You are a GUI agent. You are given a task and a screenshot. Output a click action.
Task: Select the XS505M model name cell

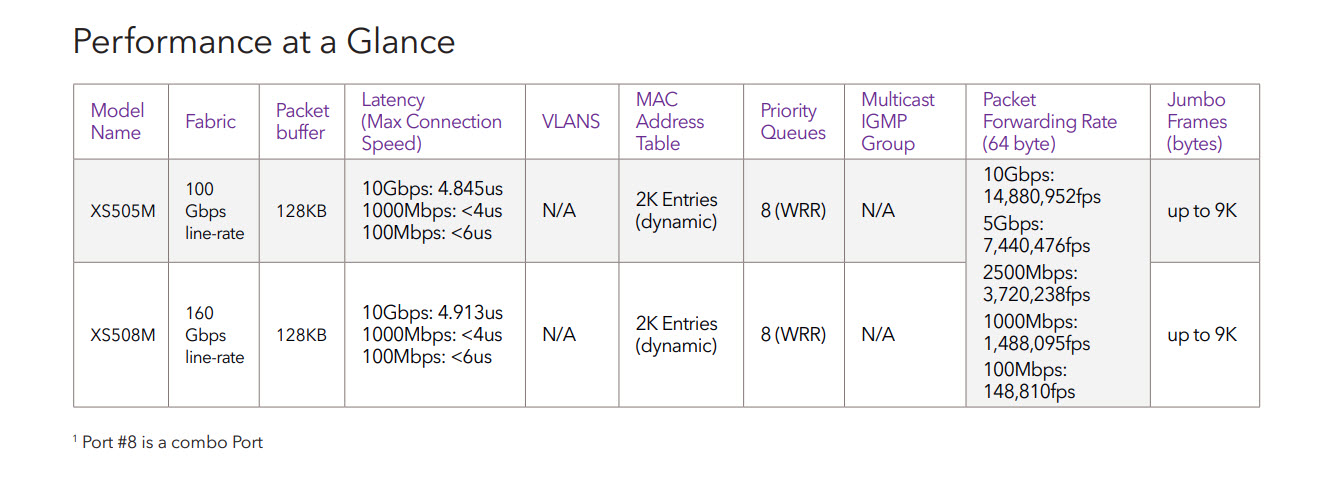tap(123, 211)
